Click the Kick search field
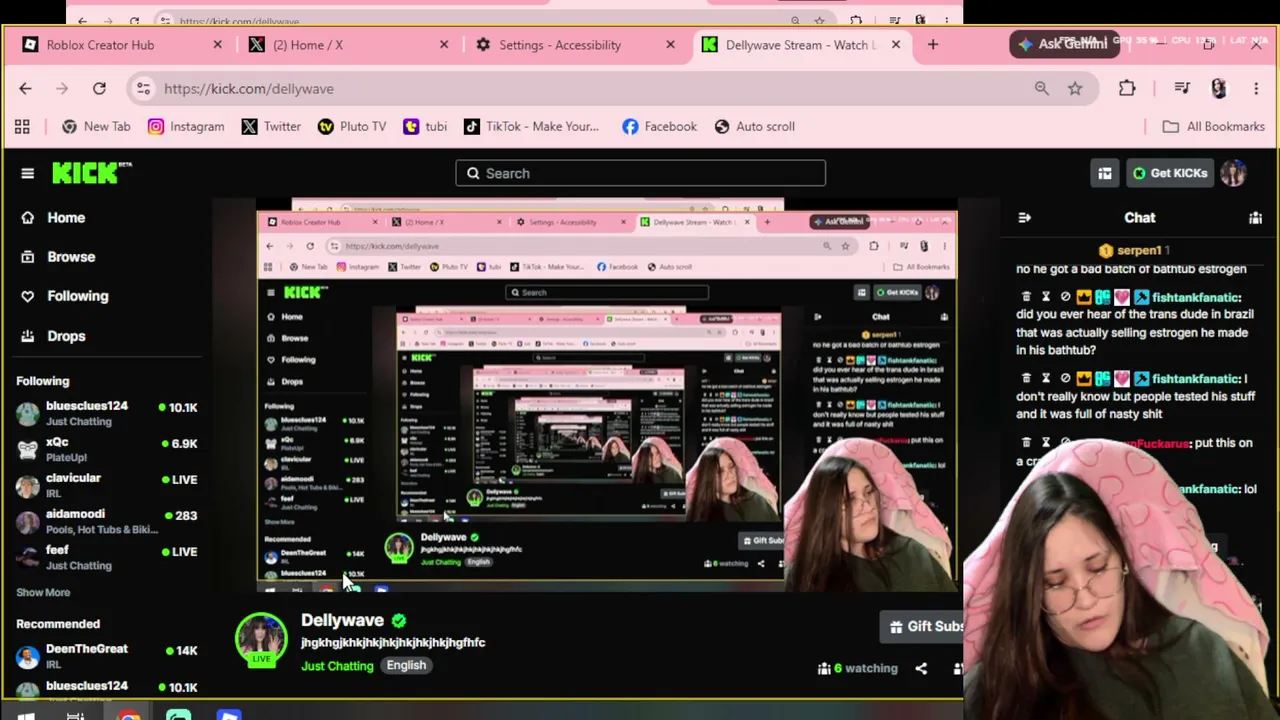The image size is (1280, 720). coord(640,173)
